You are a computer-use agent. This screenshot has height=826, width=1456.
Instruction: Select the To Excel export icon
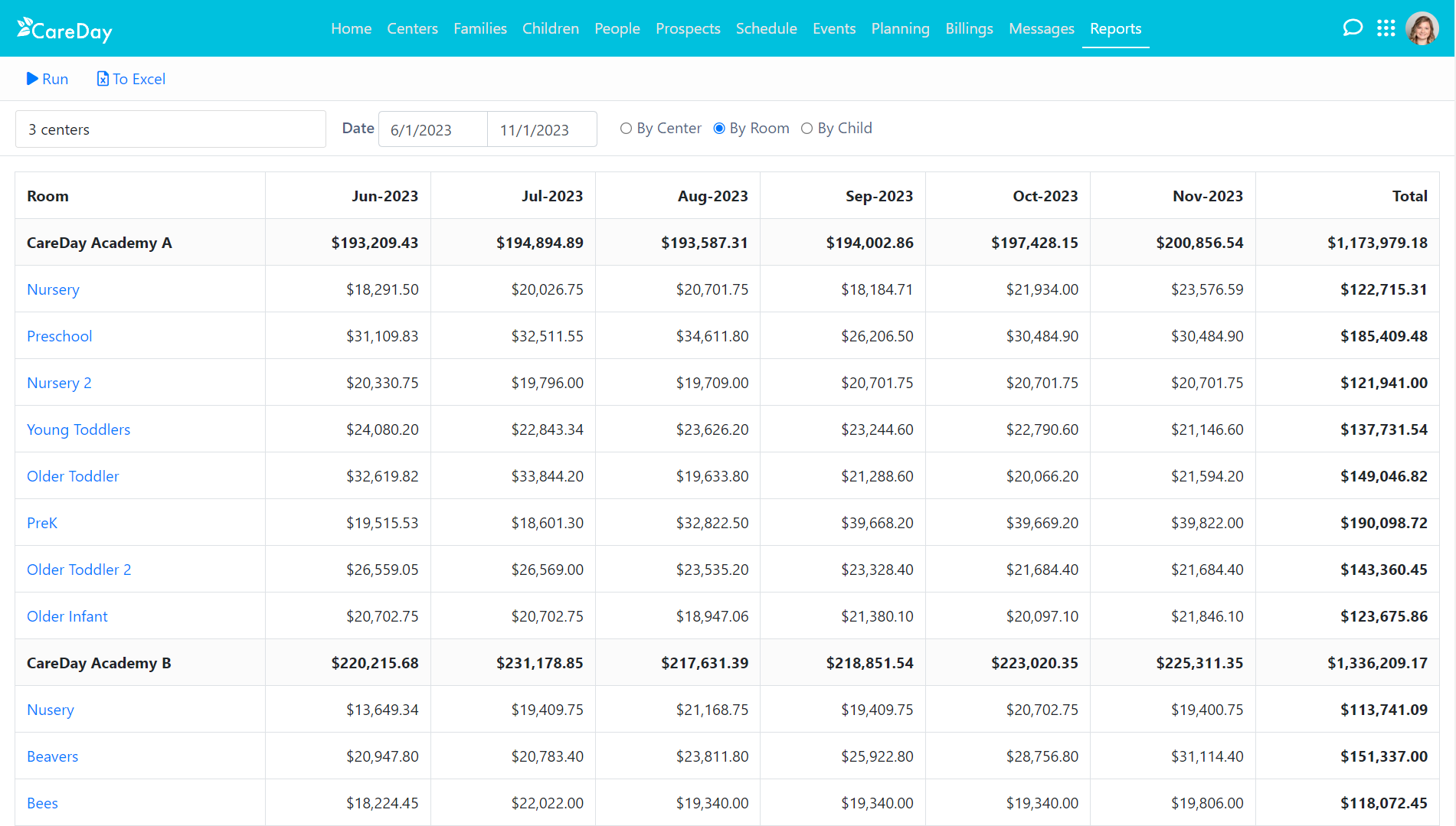tap(101, 78)
